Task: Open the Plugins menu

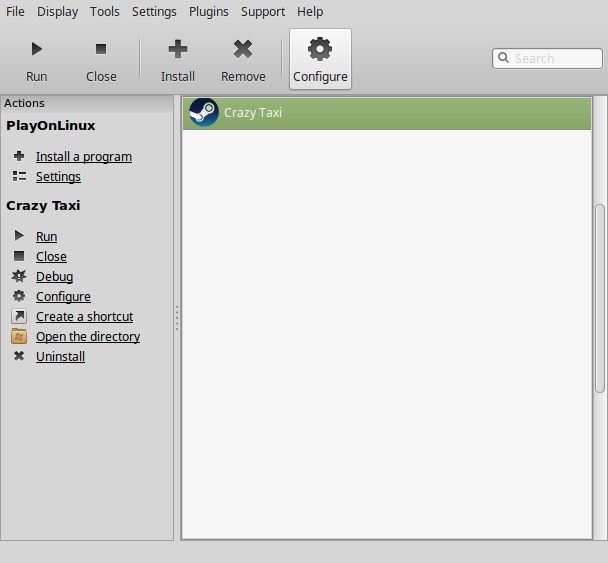Action: click(x=209, y=12)
